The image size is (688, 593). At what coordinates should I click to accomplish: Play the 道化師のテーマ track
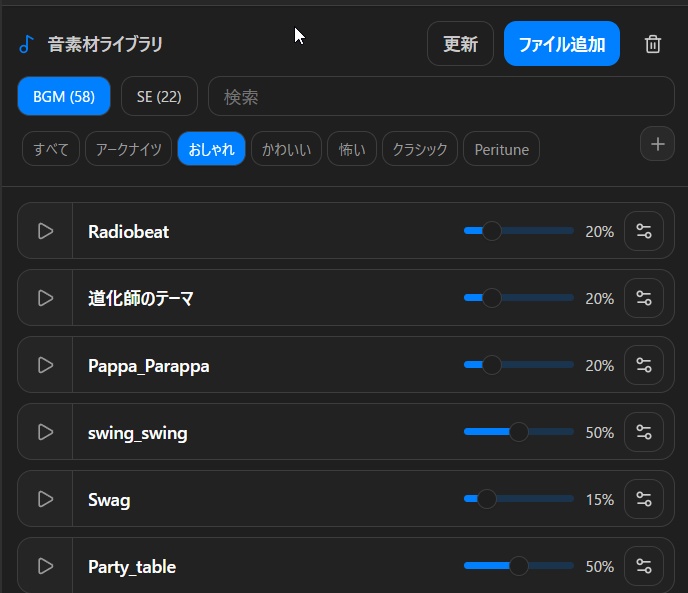(x=45, y=298)
